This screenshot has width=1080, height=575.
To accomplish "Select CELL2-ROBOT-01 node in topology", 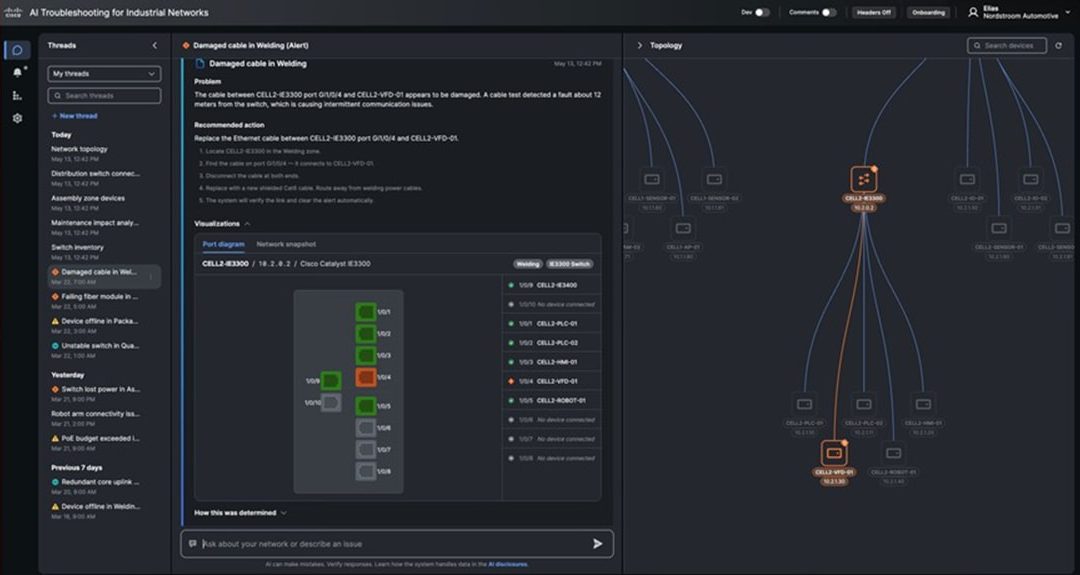I will (x=893, y=453).
